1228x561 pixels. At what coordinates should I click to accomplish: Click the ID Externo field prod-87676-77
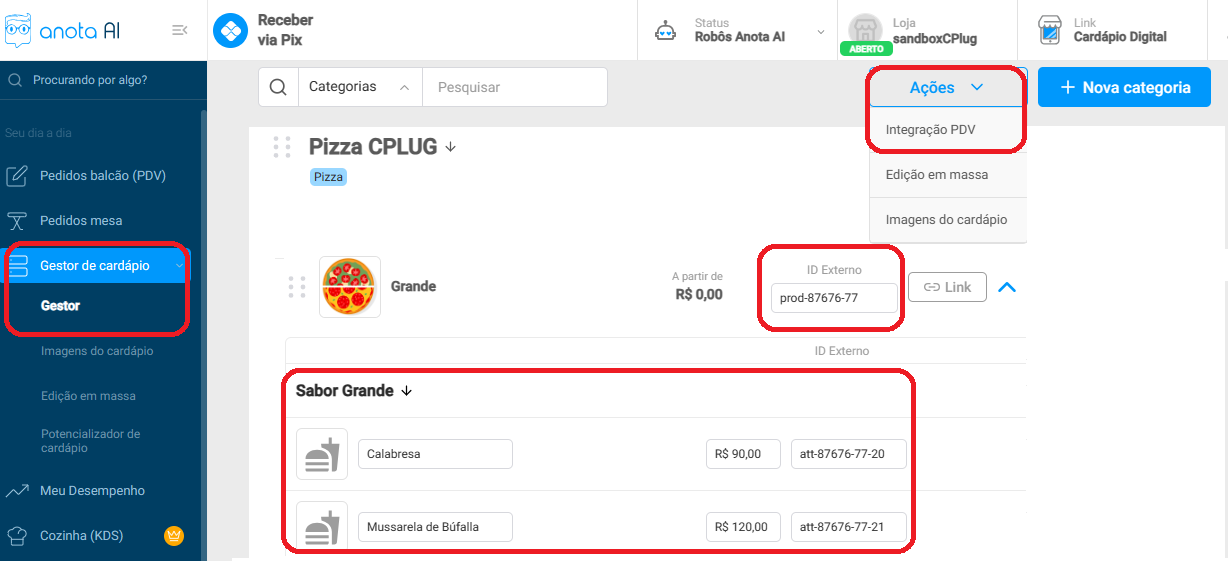coord(834,298)
